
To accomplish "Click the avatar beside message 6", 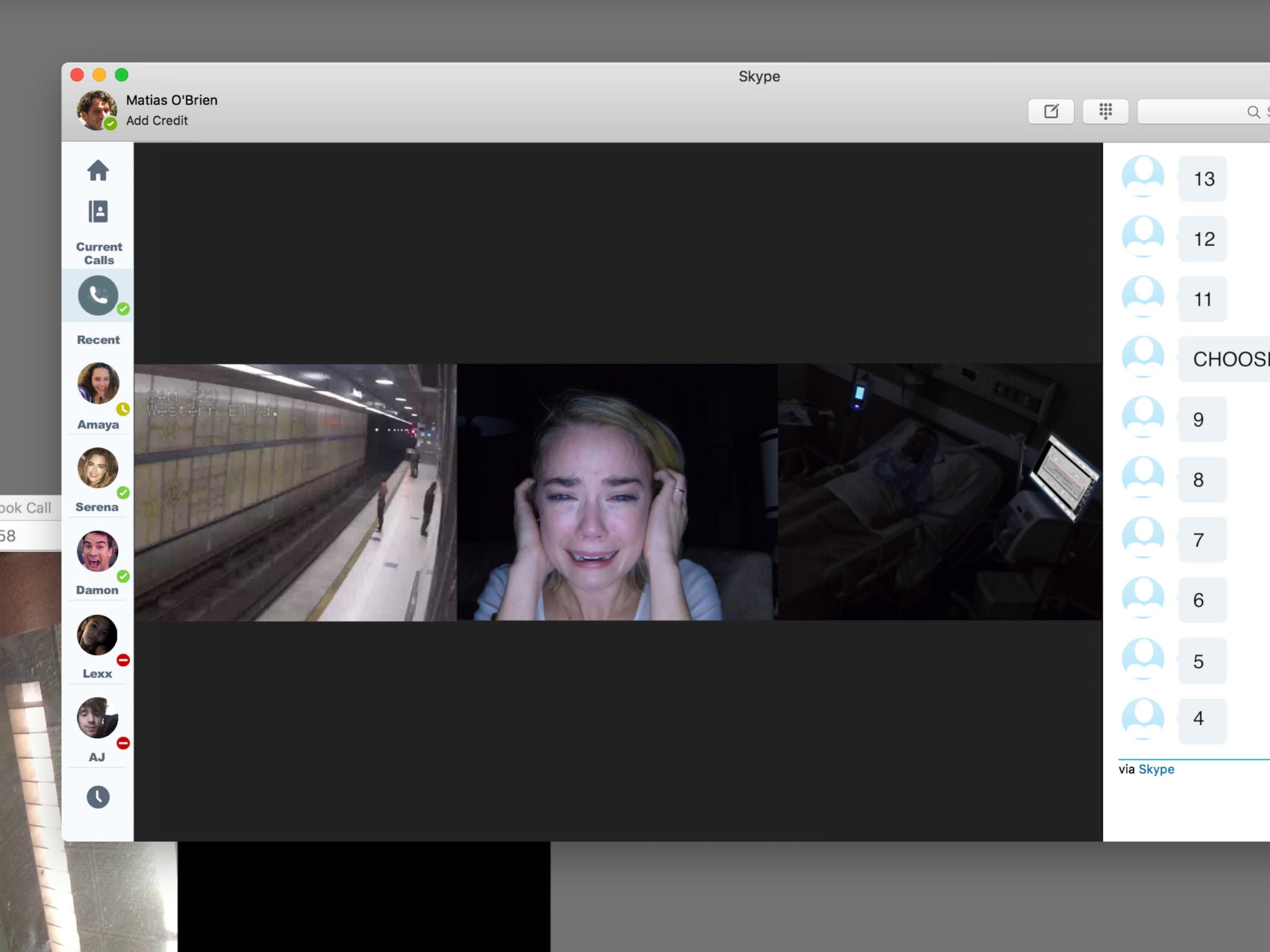I will pos(1143,597).
